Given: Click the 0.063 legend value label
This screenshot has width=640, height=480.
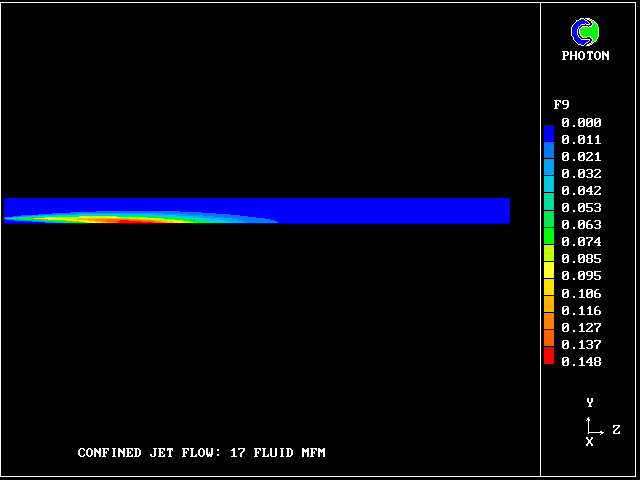Looking at the screenshot, I should [581, 225].
